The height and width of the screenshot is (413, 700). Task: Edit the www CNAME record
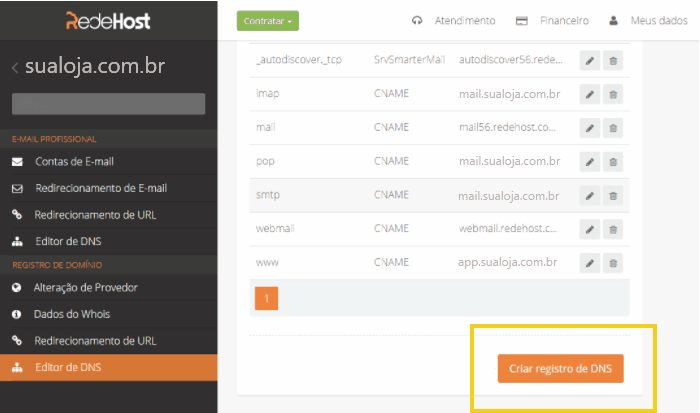590,263
